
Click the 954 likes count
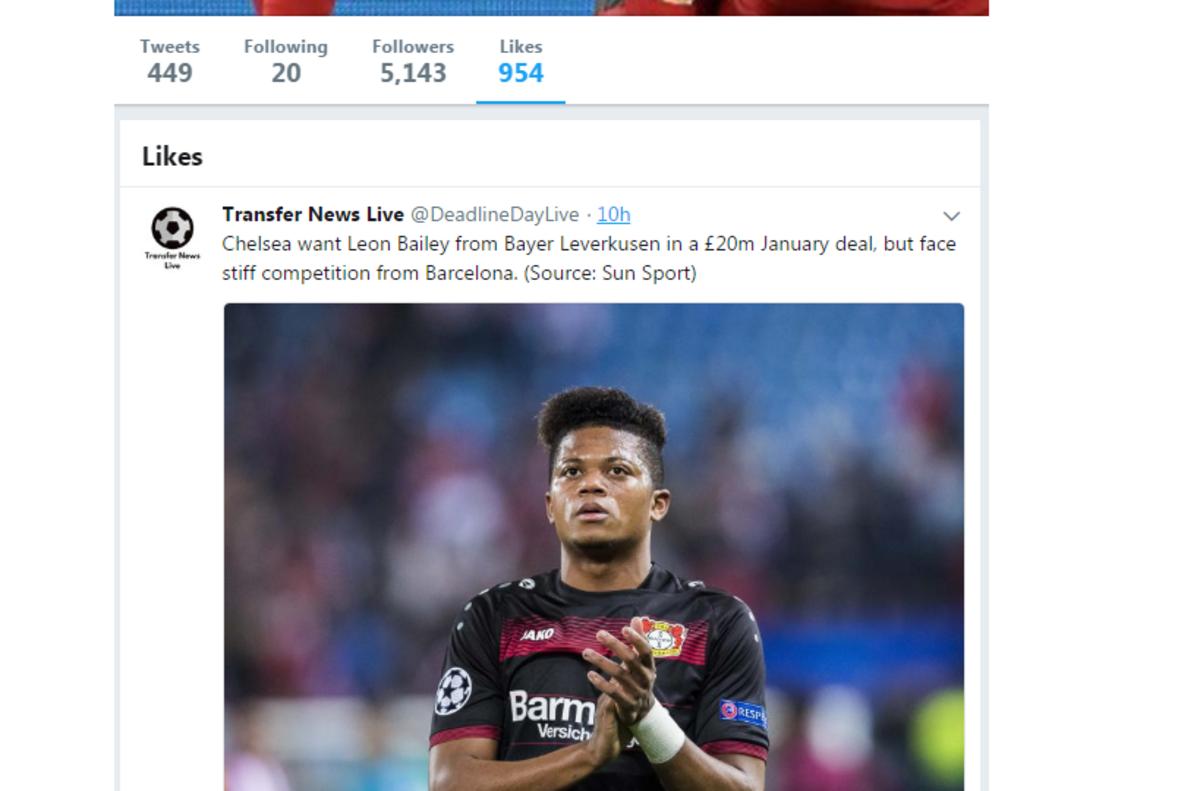click(520, 73)
